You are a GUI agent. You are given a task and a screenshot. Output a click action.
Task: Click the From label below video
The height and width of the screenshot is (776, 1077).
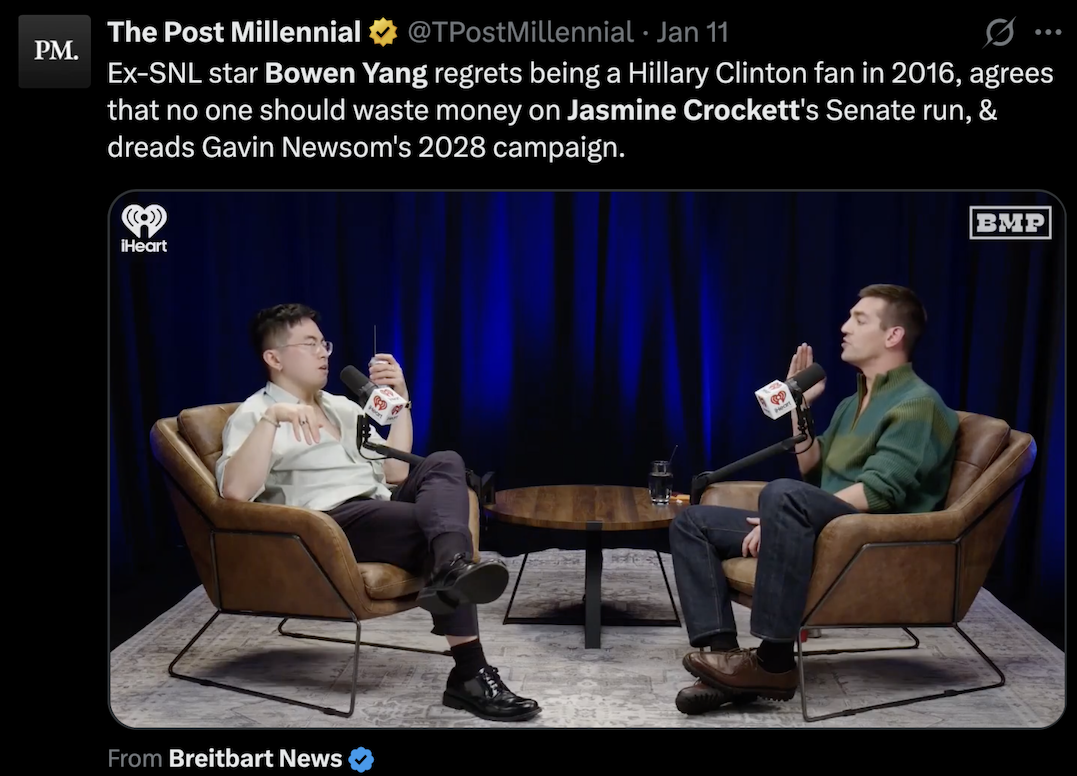point(135,758)
